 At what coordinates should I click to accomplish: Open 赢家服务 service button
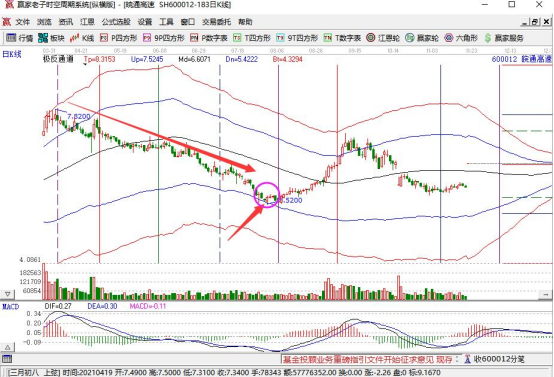[504, 38]
